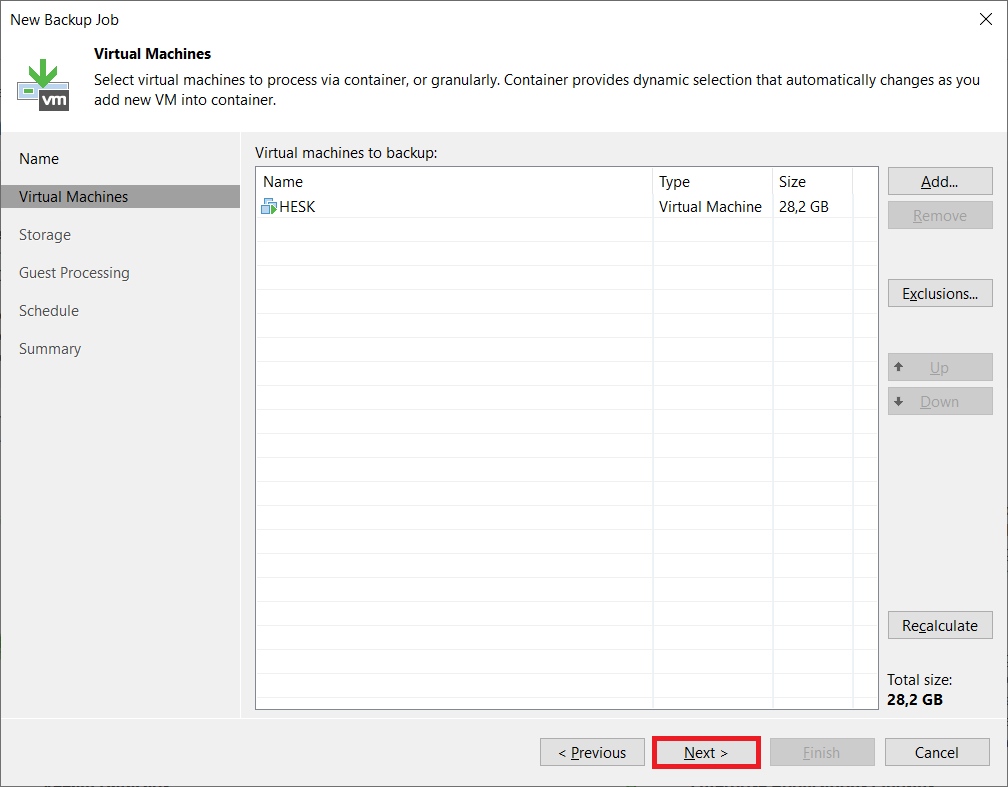
Task: Select the Virtual Machines step
Action: 73,197
